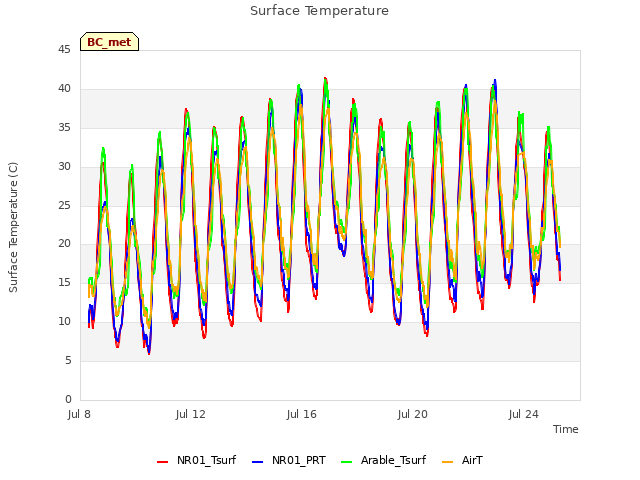Click the 15 y-axis tick label
Screen dimensions: 640x480
tap(64, 282)
